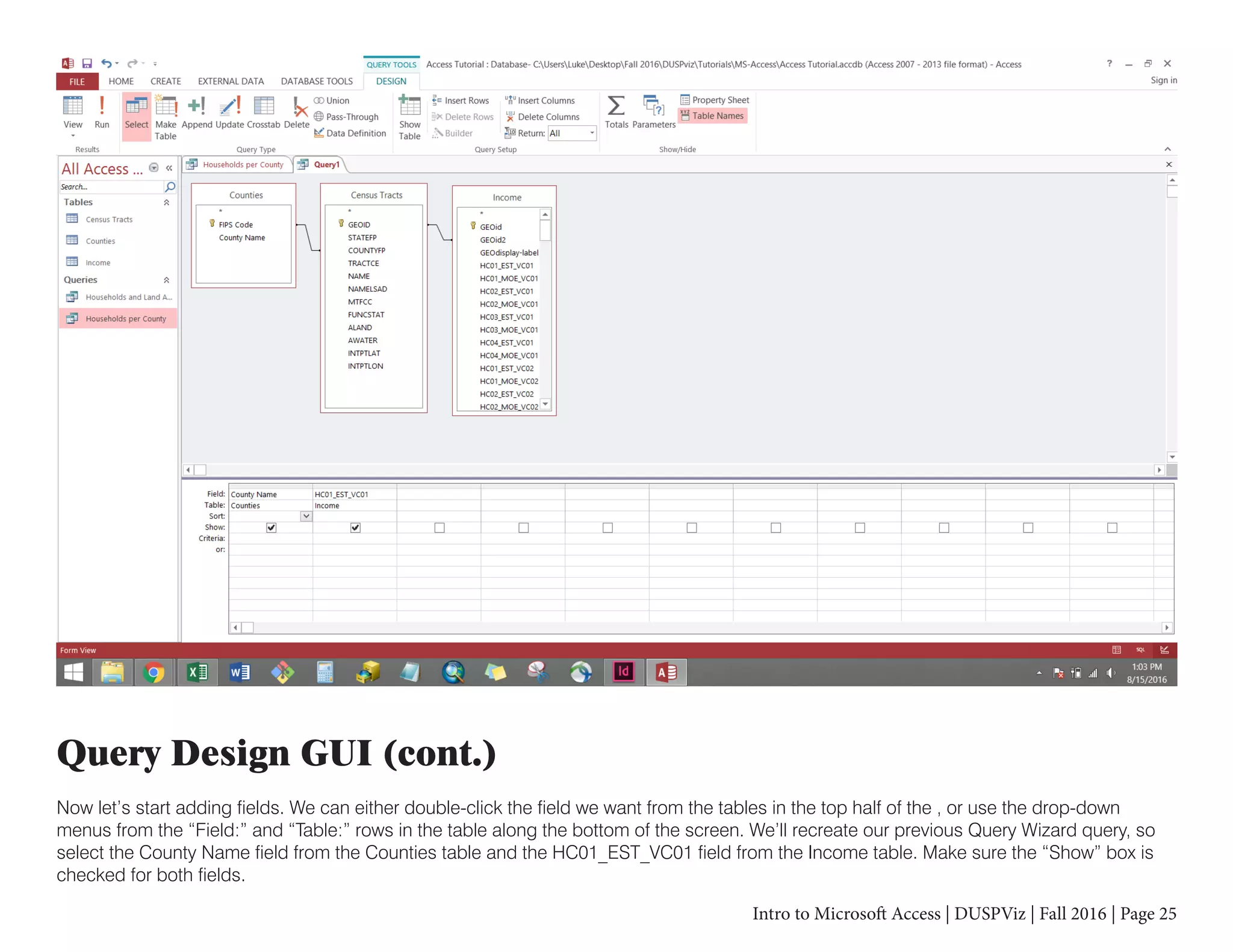
Task: Switch to the DATABASE TOOLS tab
Action: (317, 81)
